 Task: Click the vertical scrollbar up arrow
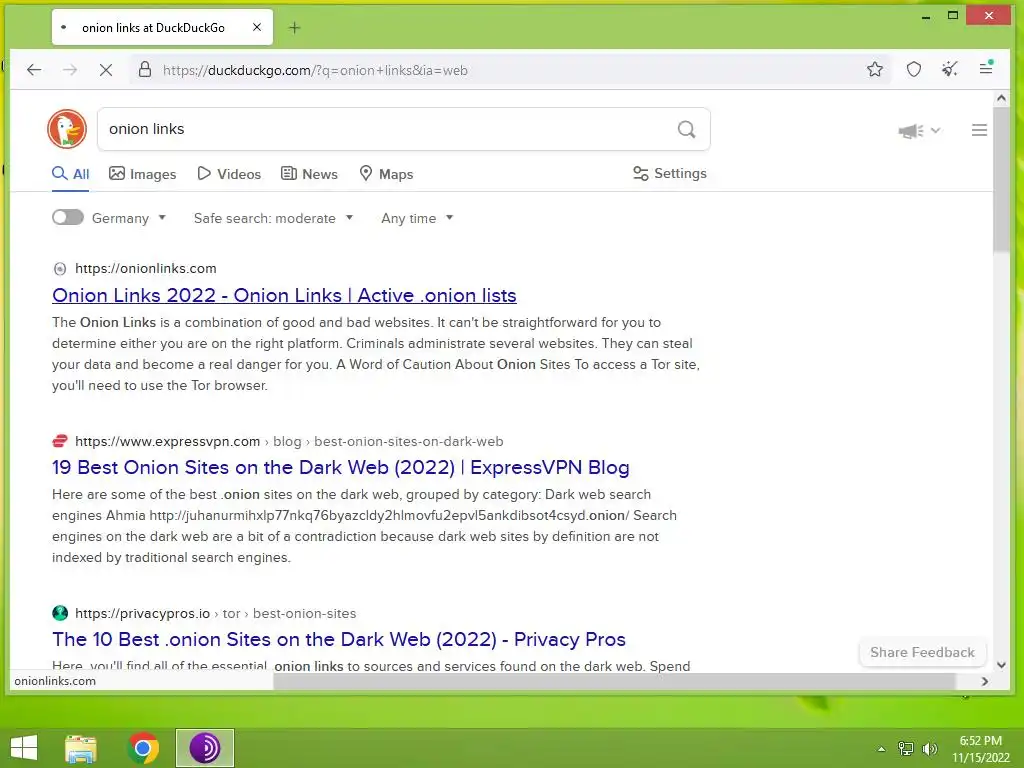pos(1001,99)
